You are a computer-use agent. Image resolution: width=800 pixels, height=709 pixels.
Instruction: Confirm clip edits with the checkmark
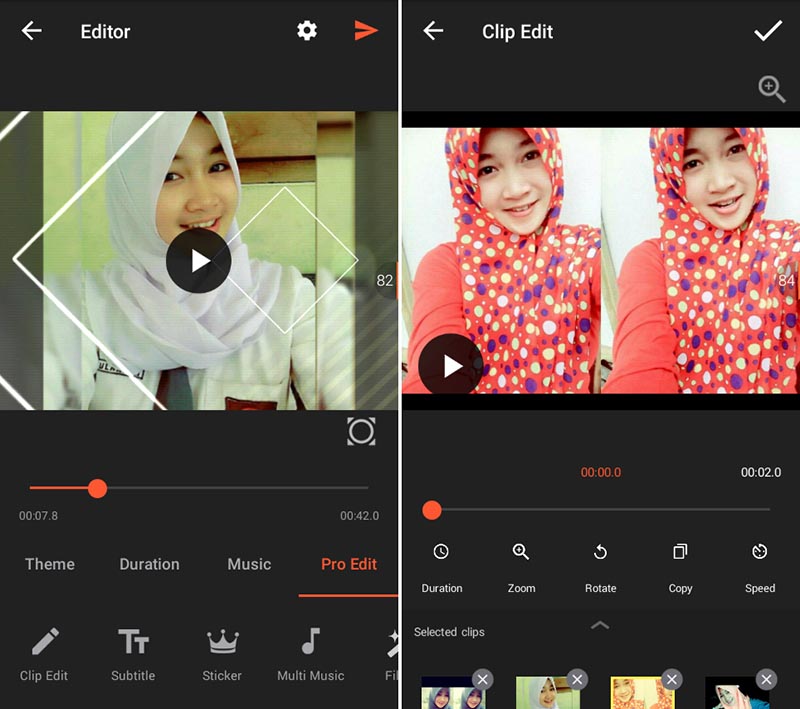click(767, 31)
